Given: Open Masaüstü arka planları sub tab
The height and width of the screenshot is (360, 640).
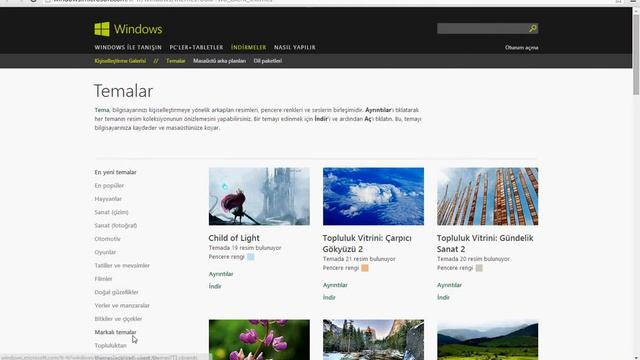Looking at the screenshot, I should (219, 61).
